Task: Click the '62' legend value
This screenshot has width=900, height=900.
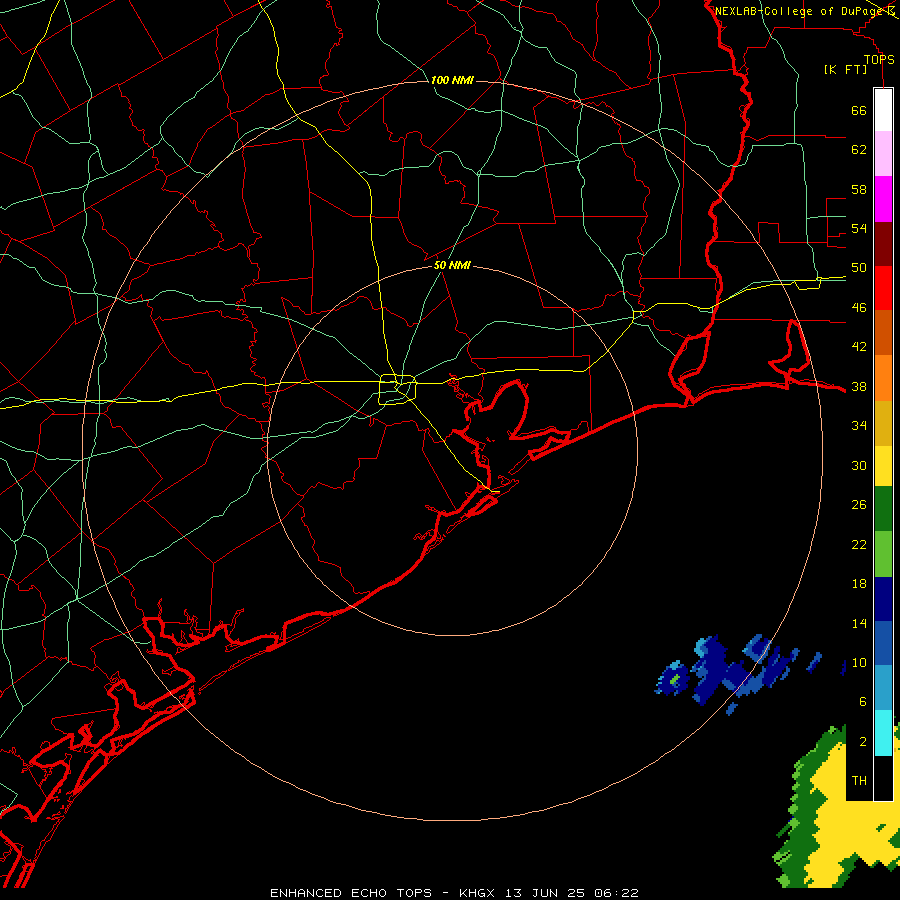Action: click(859, 150)
